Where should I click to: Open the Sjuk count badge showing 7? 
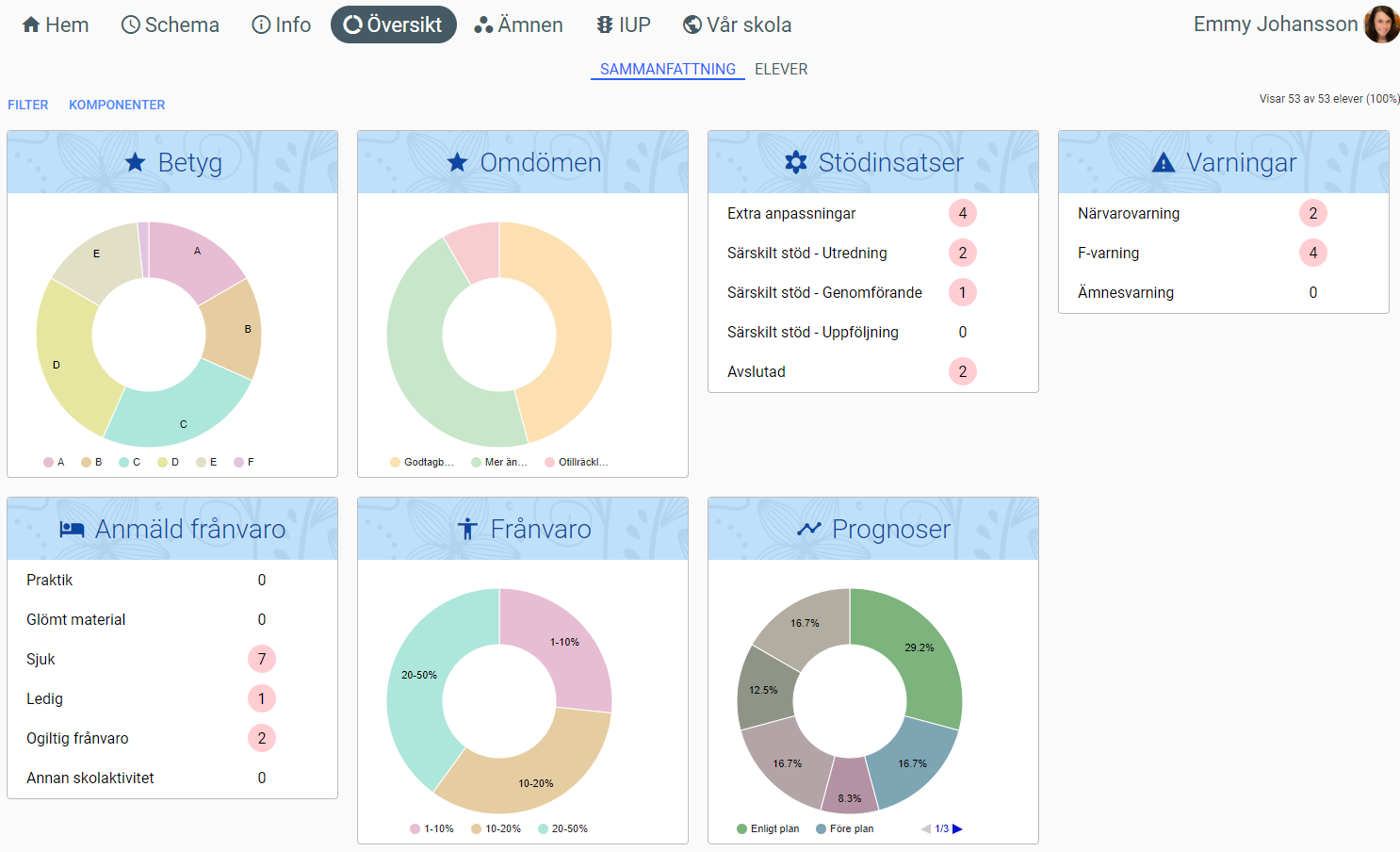point(262,659)
